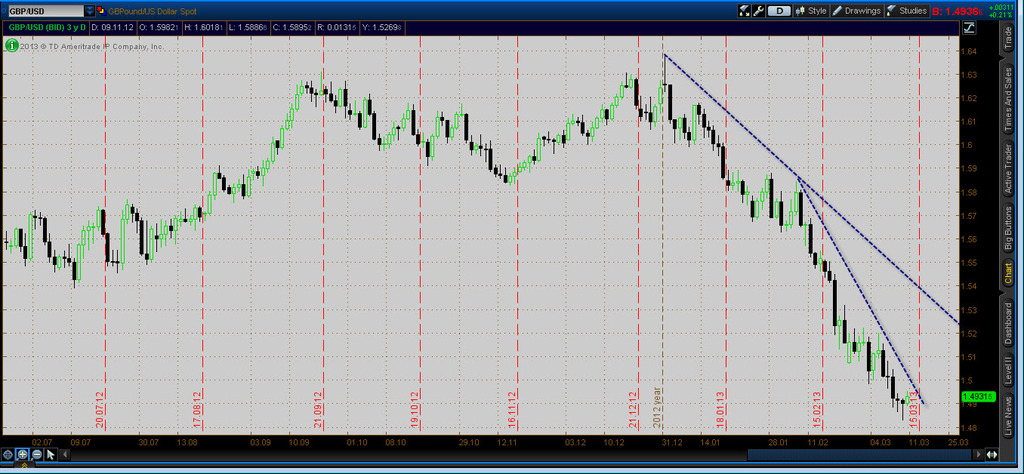Open the Drawings menu

coord(857,11)
